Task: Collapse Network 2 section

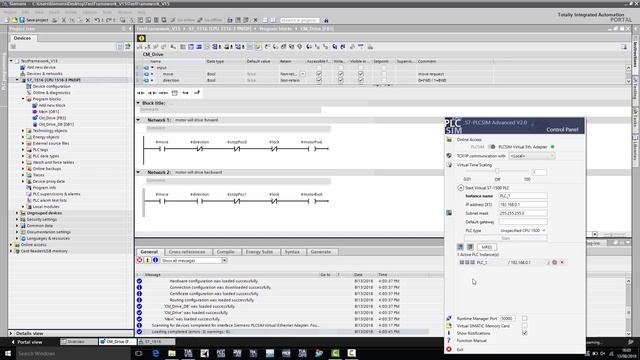Action: tap(138, 172)
